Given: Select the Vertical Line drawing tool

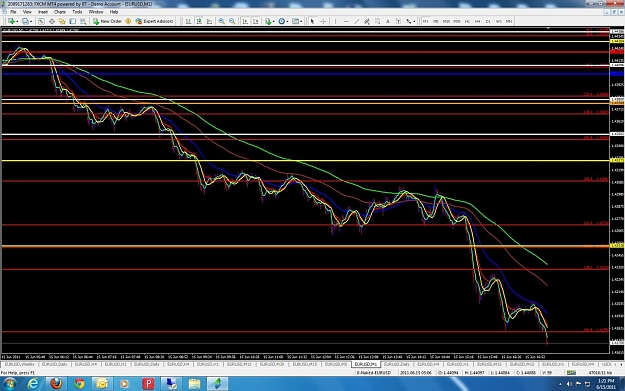Looking at the screenshot, I should 335,21.
